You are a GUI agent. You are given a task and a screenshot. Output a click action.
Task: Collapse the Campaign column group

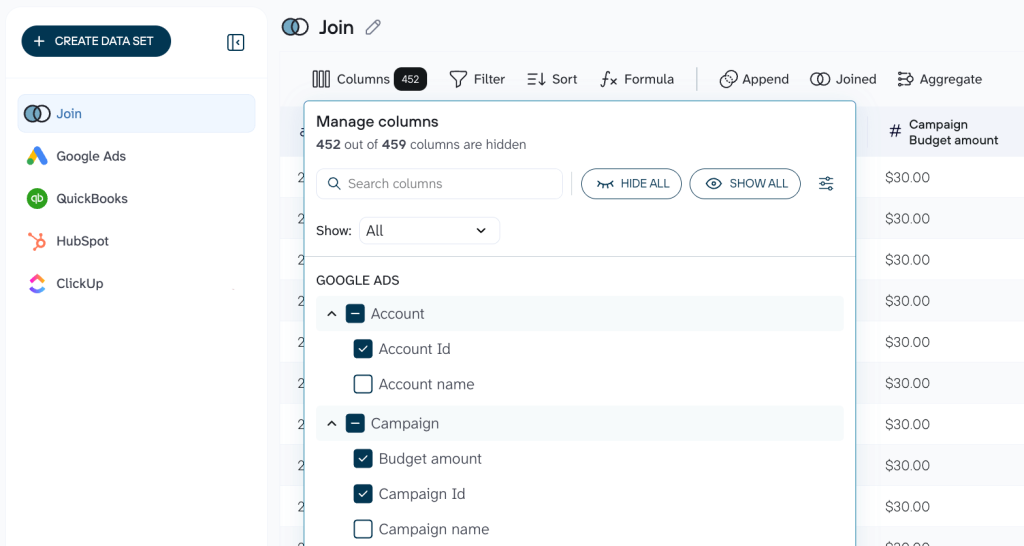click(332, 424)
